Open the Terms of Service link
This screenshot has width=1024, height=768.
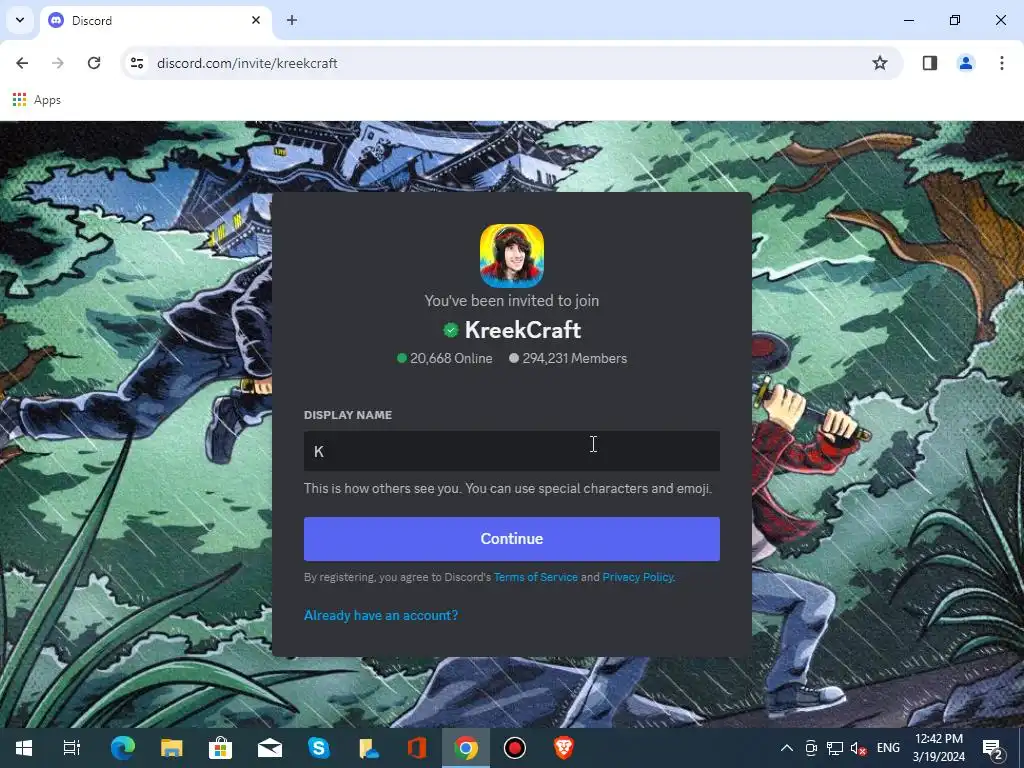tap(536, 577)
